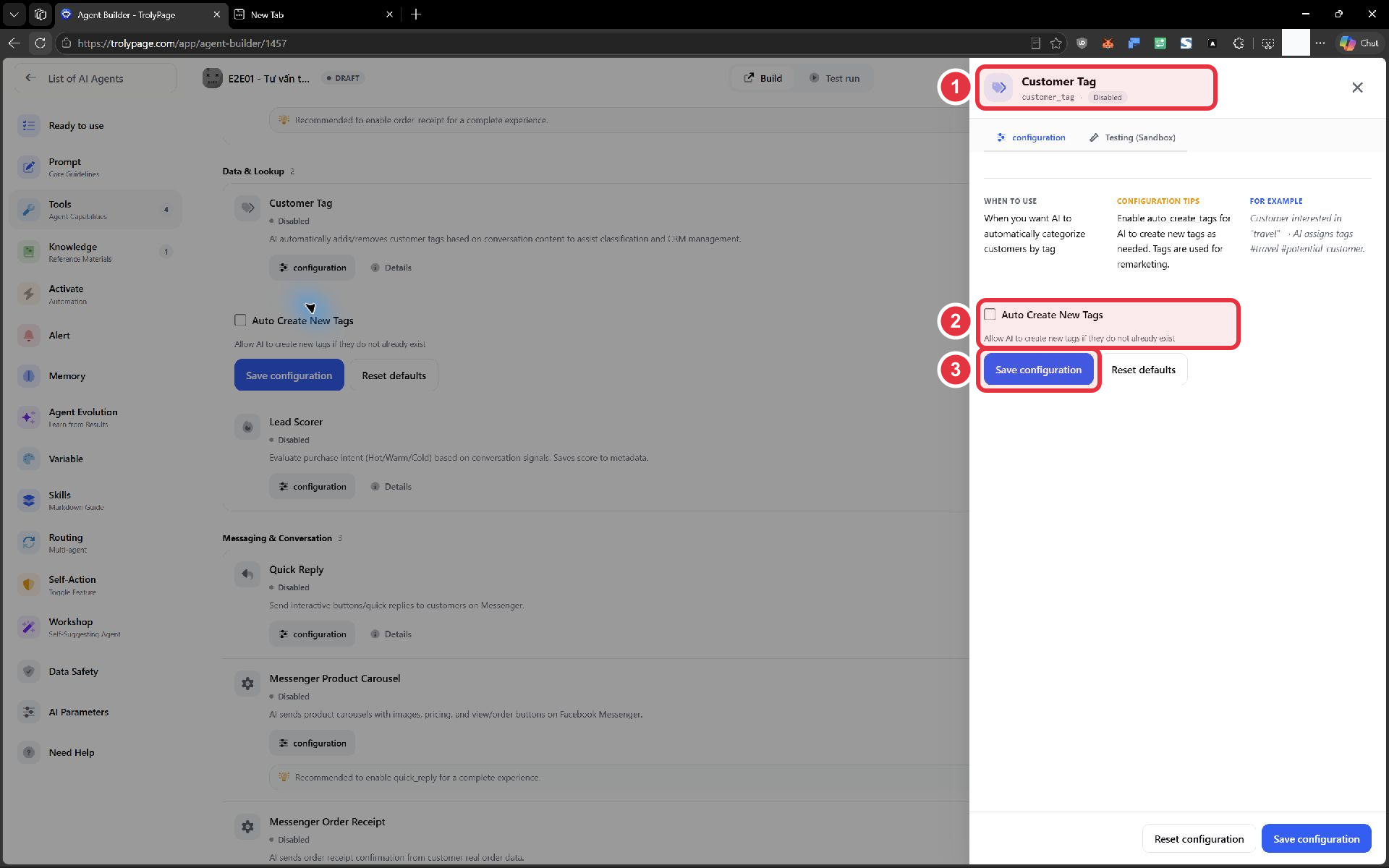
Task: Open the Variable section icon
Action: point(28,459)
